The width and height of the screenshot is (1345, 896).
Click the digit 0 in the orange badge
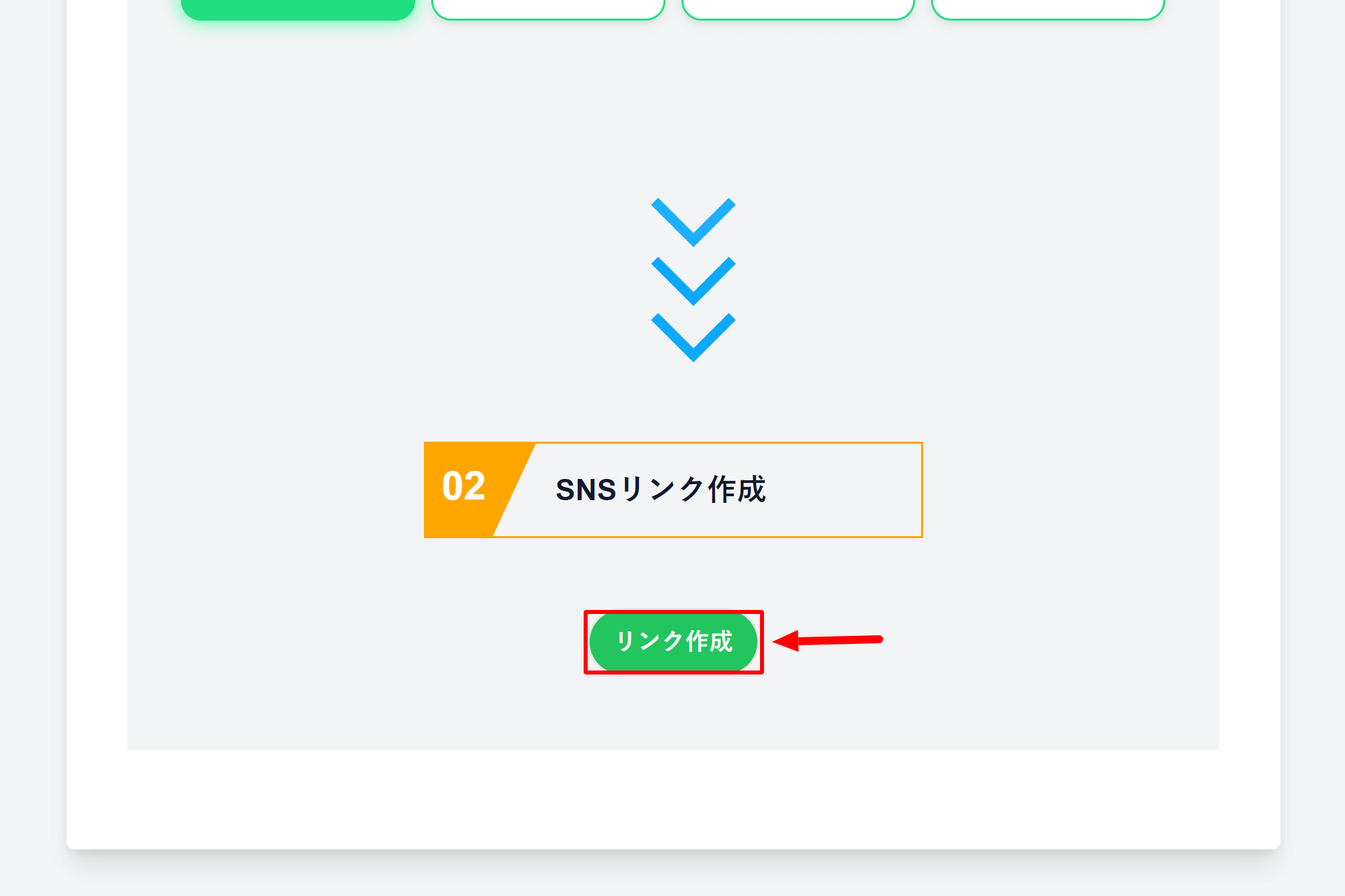tap(453, 486)
